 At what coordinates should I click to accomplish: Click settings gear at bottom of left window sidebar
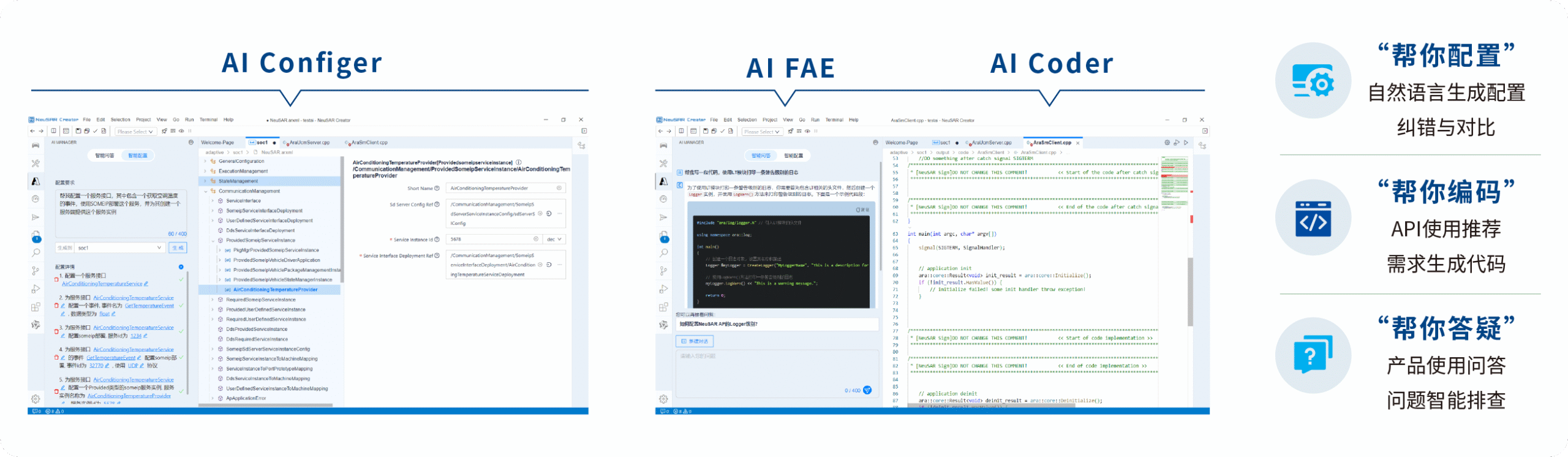click(x=36, y=399)
